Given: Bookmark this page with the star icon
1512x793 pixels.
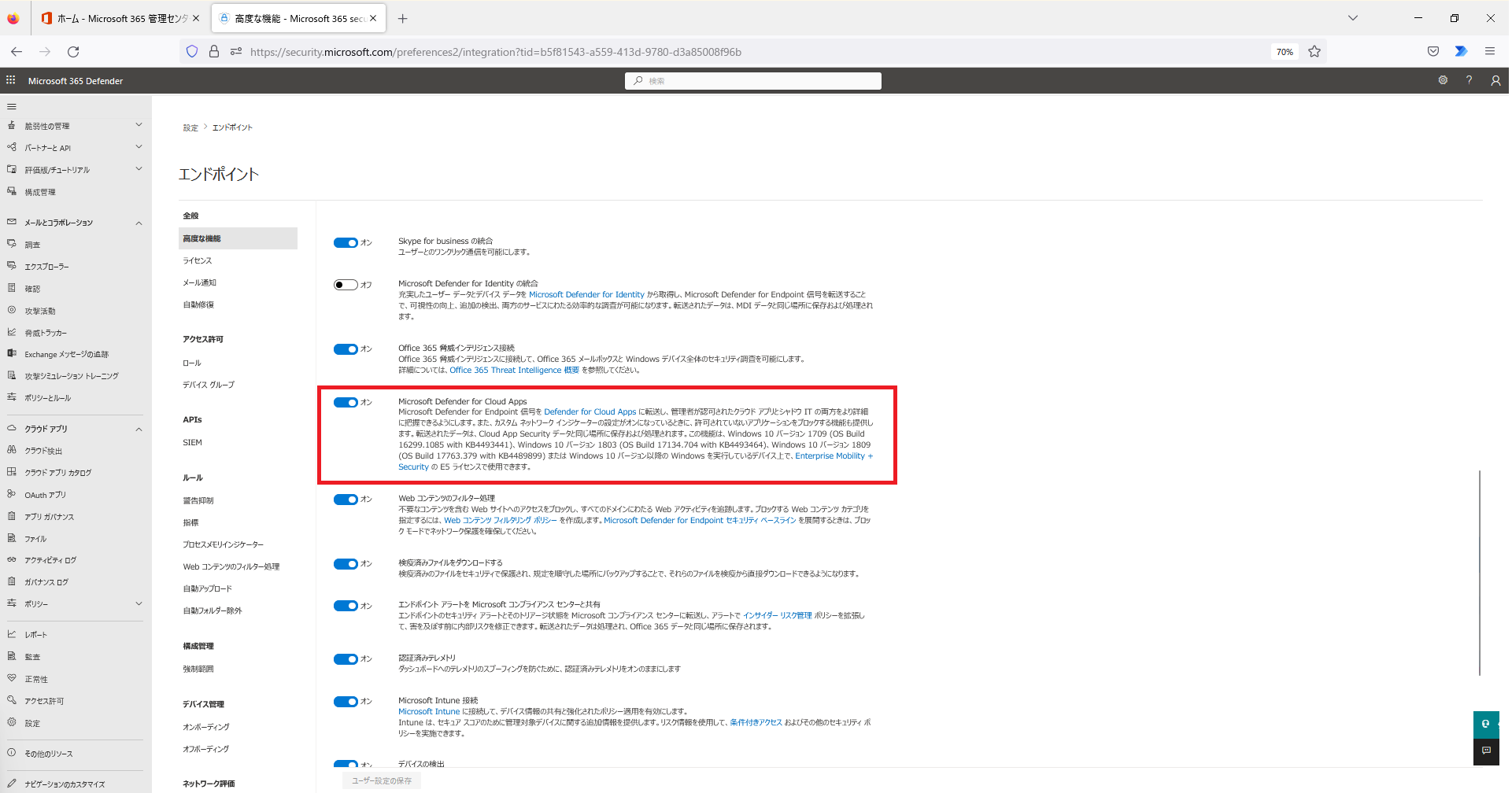Looking at the screenshot, I should tap(1314, 51).
